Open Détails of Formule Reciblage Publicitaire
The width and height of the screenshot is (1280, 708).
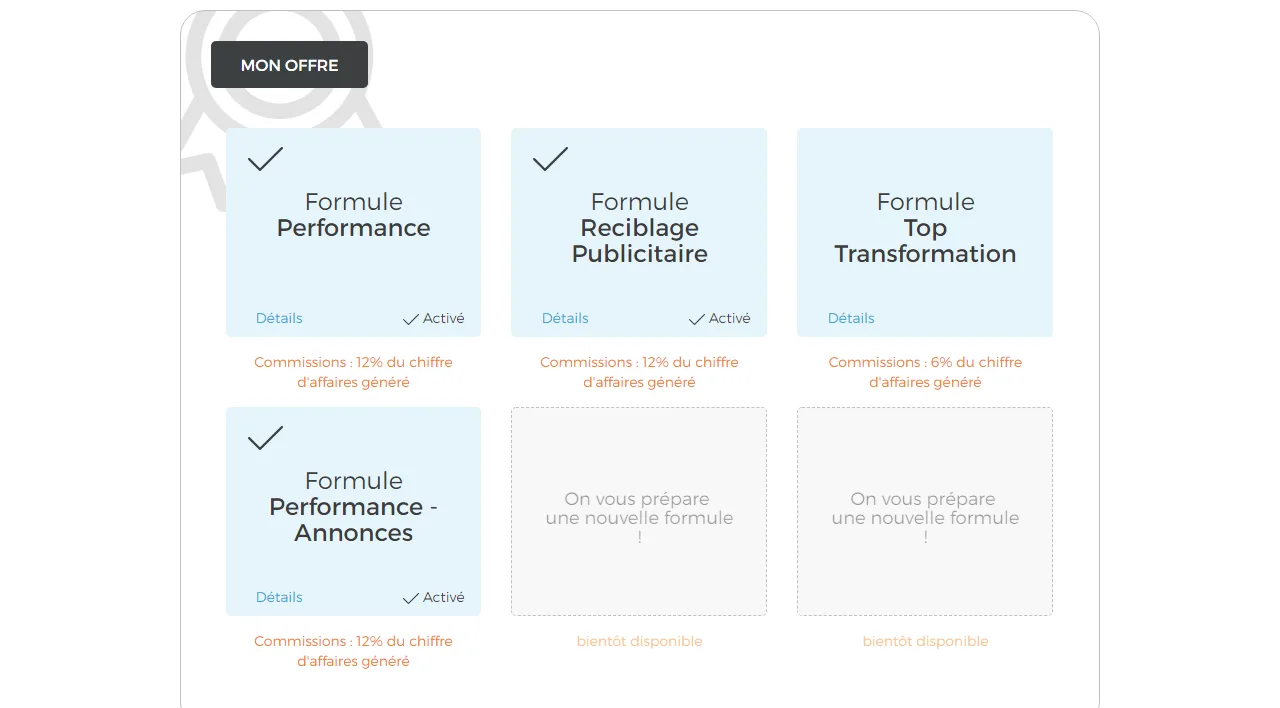click(565, 318)
